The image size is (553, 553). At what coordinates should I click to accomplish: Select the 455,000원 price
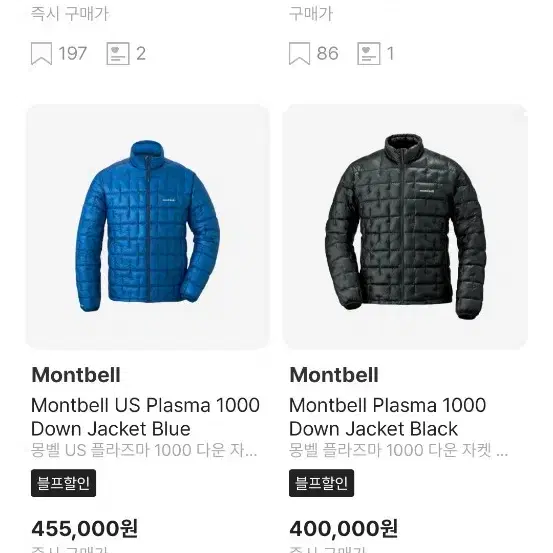click(85, 529)
